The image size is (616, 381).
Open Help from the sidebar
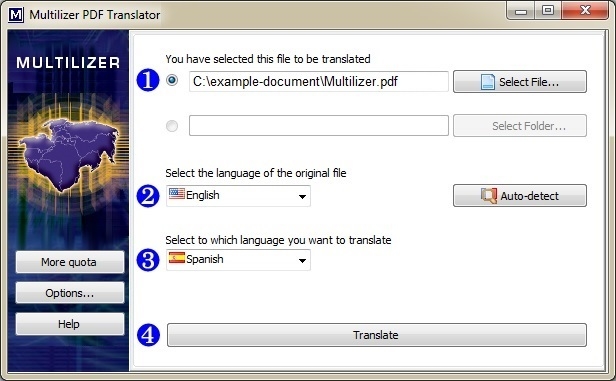pos(70,324)
